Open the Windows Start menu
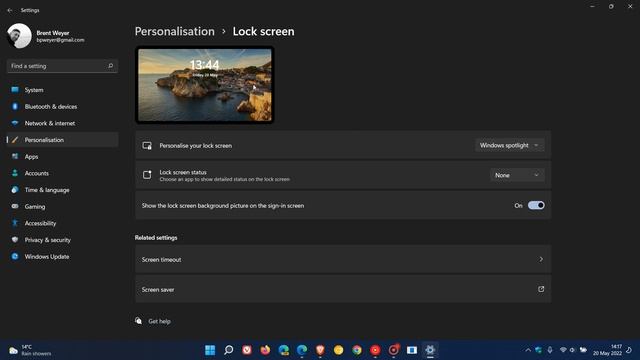 (210, 350)
